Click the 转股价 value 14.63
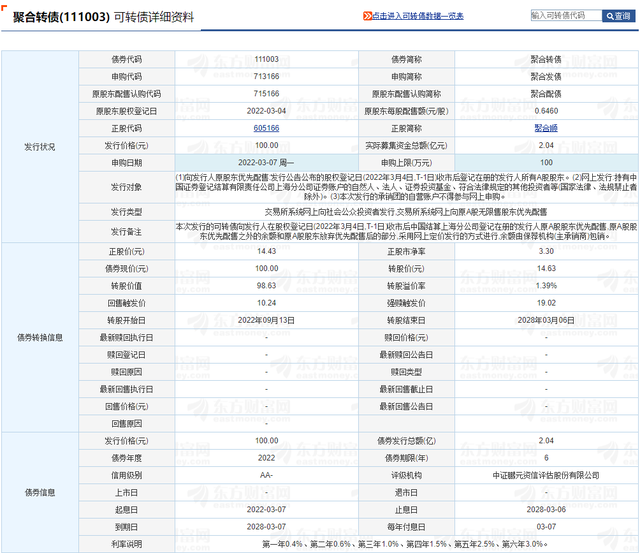Viewport: 640px width, 553px height. coord(546,268)
